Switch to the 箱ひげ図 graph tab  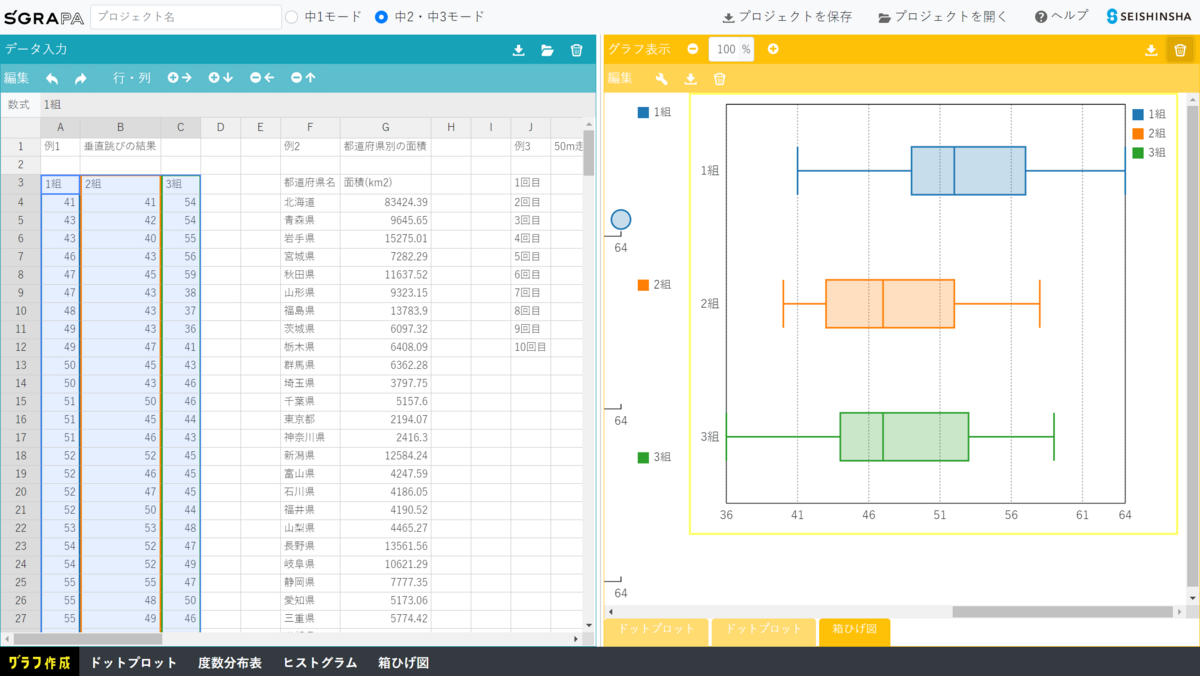[x=854, y=630]
